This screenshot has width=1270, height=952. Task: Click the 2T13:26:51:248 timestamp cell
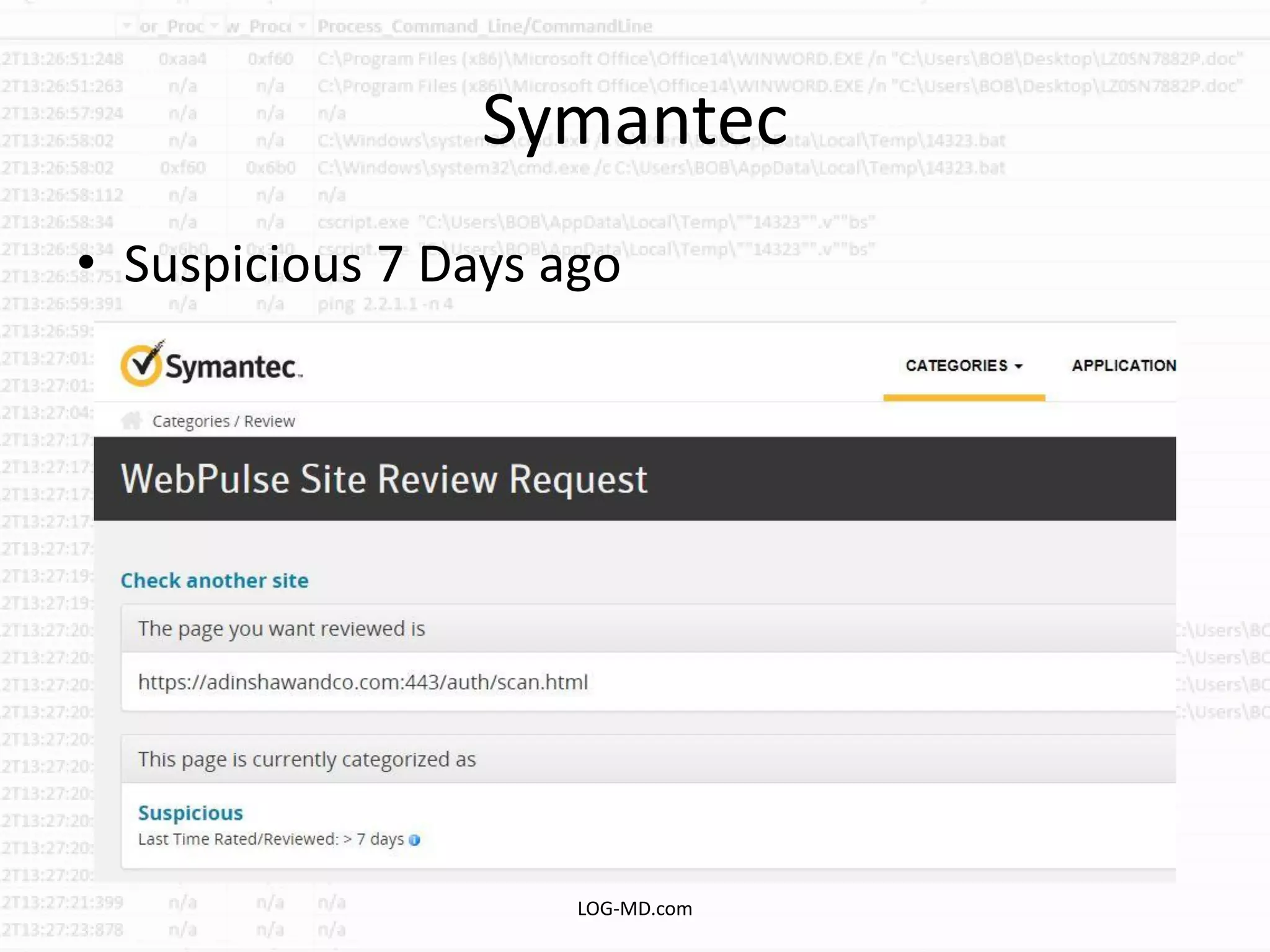click(x=62, y=59)
